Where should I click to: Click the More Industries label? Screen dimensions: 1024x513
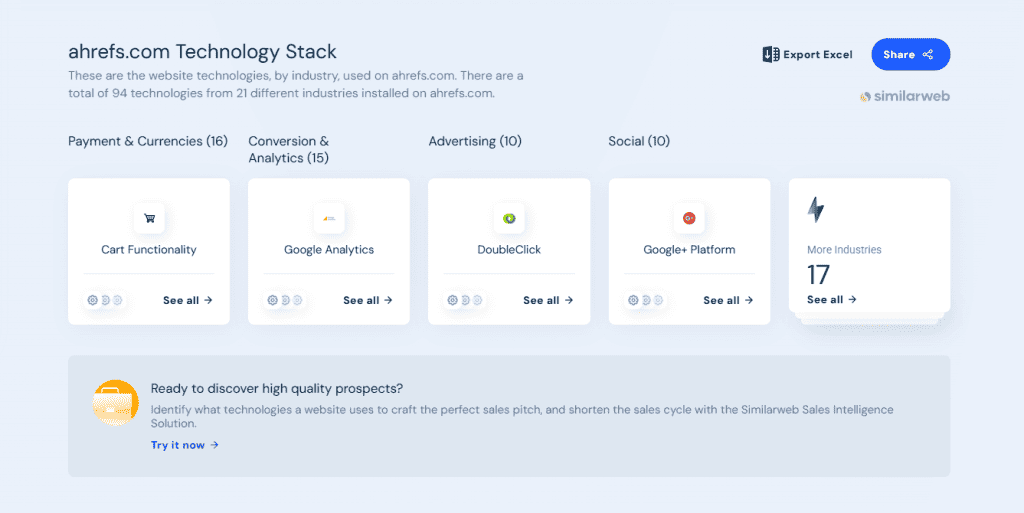tap(844, 249)
